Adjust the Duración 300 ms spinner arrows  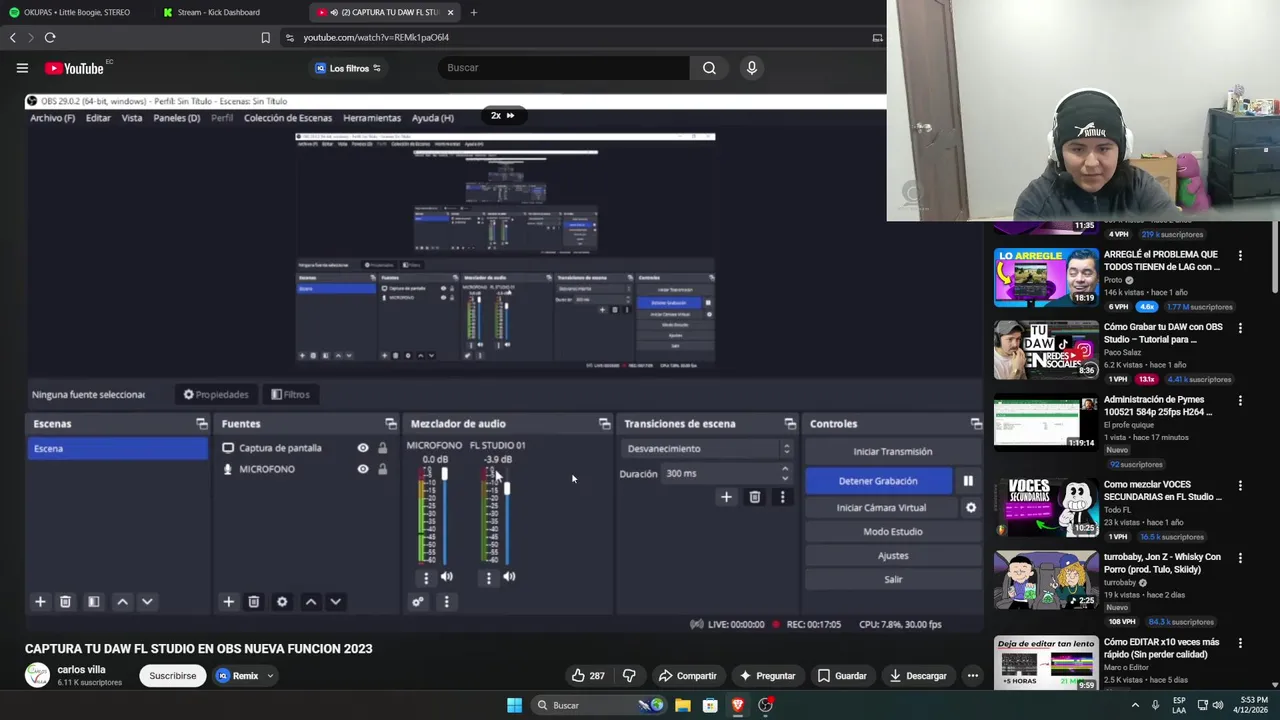(785, 474)
